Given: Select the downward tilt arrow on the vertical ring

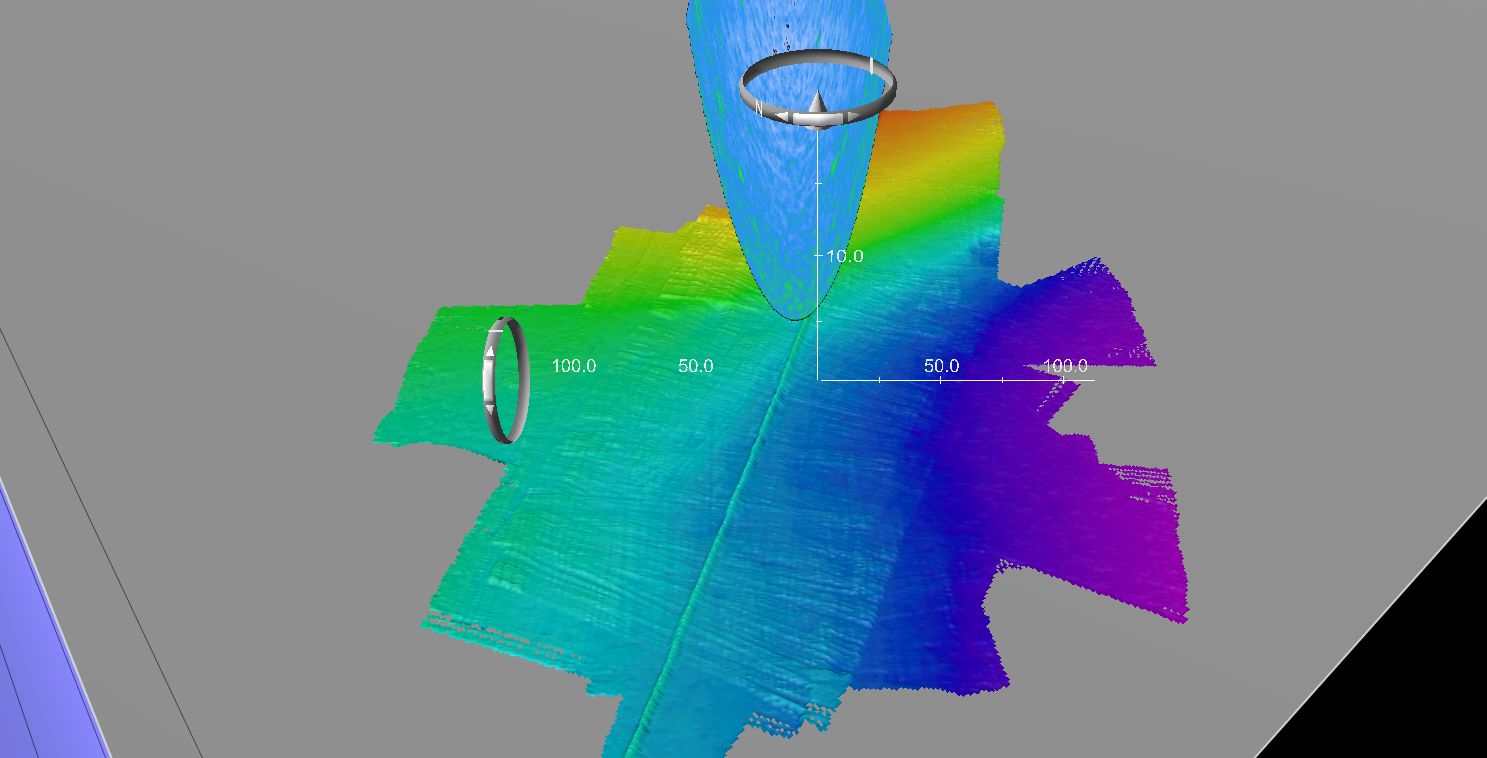Looking at the screenshot, I should coord(490,408).
